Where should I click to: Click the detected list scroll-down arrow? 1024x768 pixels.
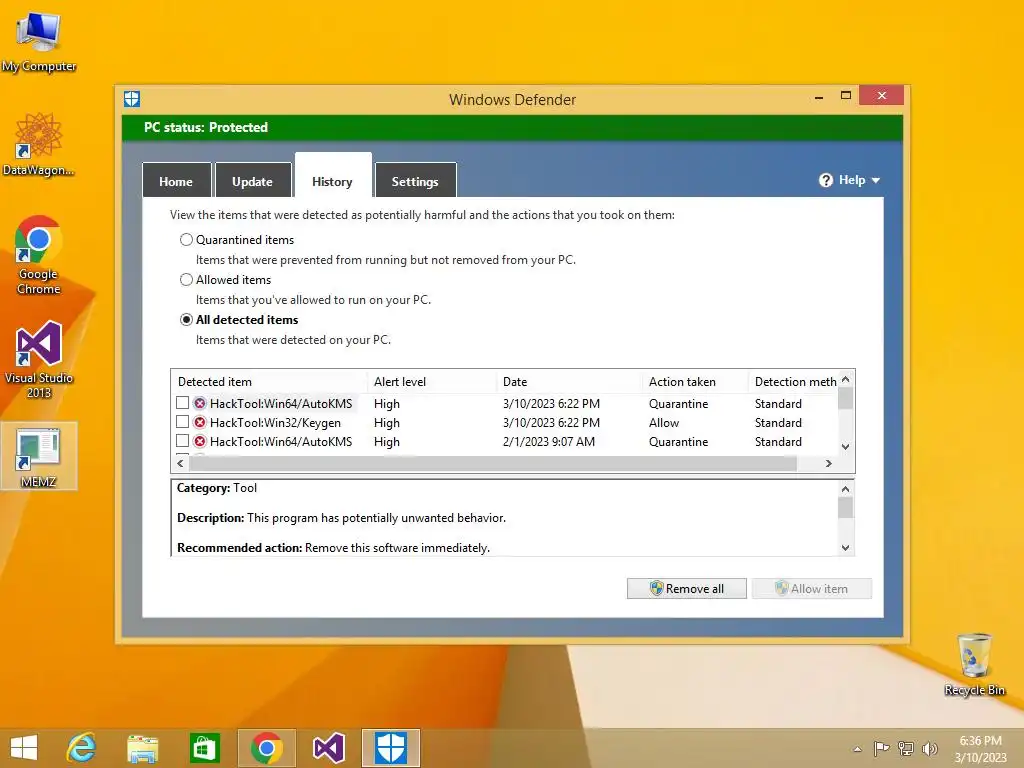(x=846, y=447)
